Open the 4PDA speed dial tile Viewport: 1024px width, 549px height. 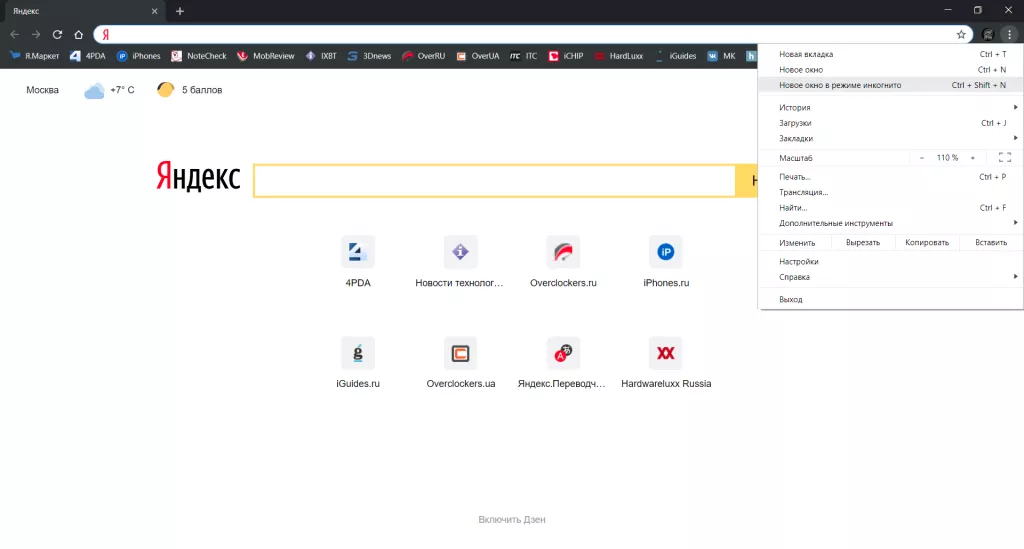[358, 252]
